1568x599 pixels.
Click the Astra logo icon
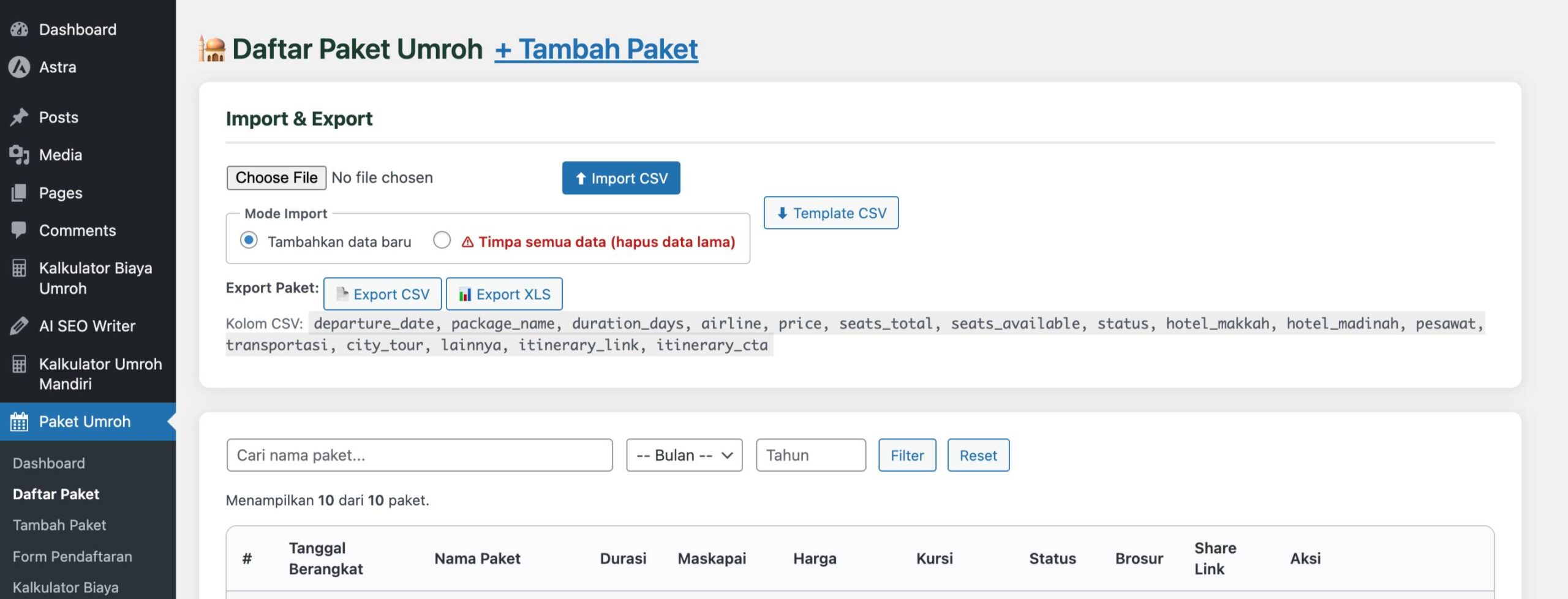click(19, 67)
